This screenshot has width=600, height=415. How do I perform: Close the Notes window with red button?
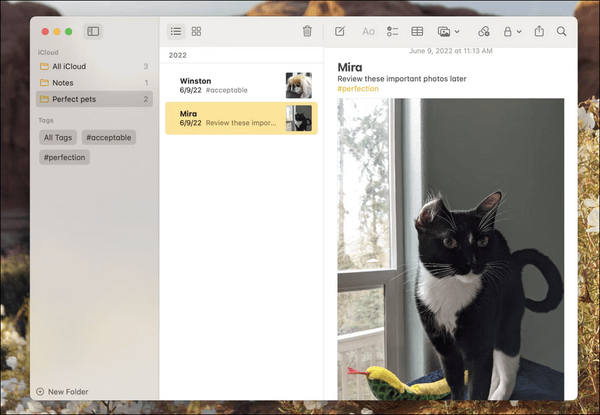(x=45, y=32)
